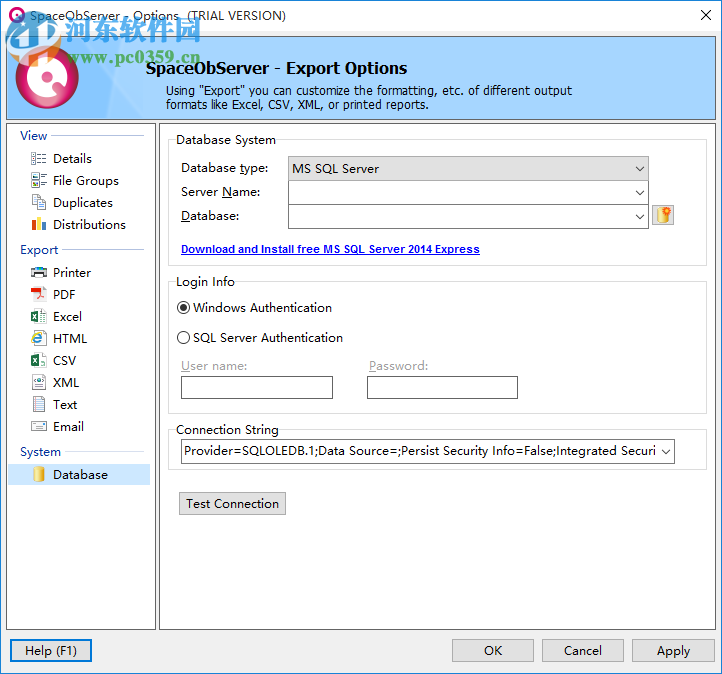Click the Details list icon
This screenshot has height=674, width=722.
coord(39,159)
